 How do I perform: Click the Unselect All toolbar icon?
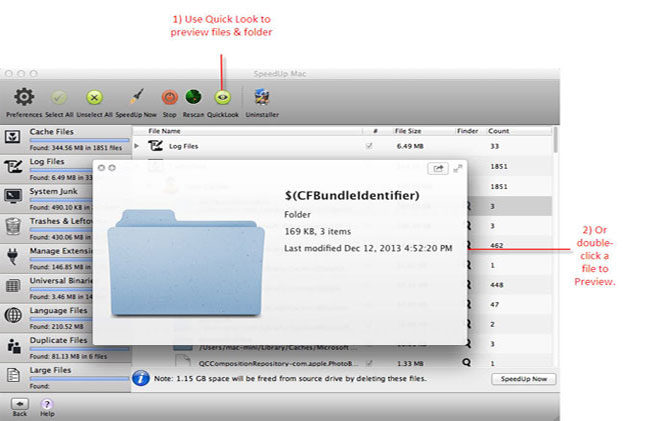tap(94, 98)
